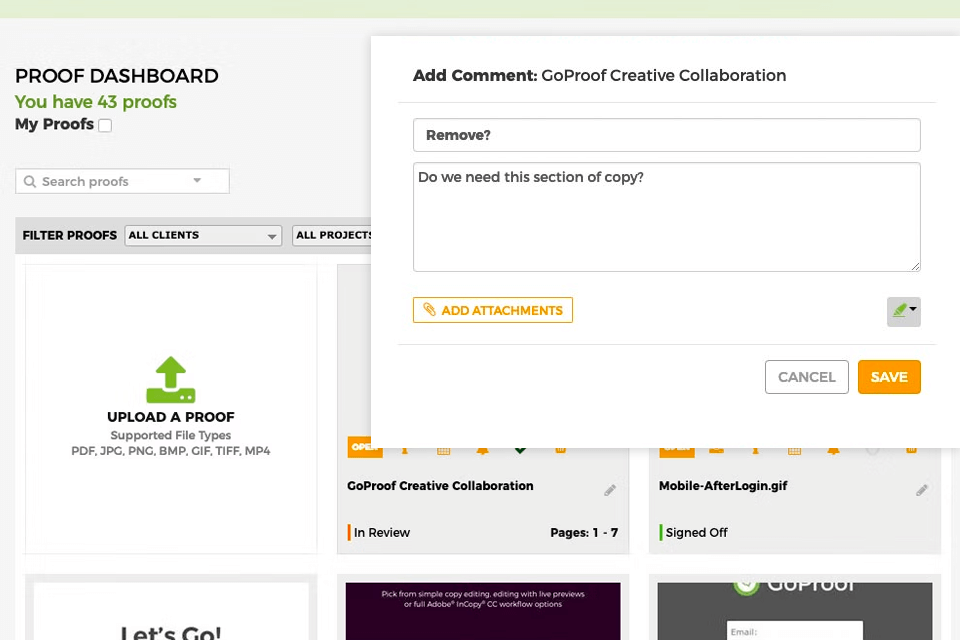960x640 pixels.
Task: Click the FILTER PROOFS label
Action: (70, 236)
